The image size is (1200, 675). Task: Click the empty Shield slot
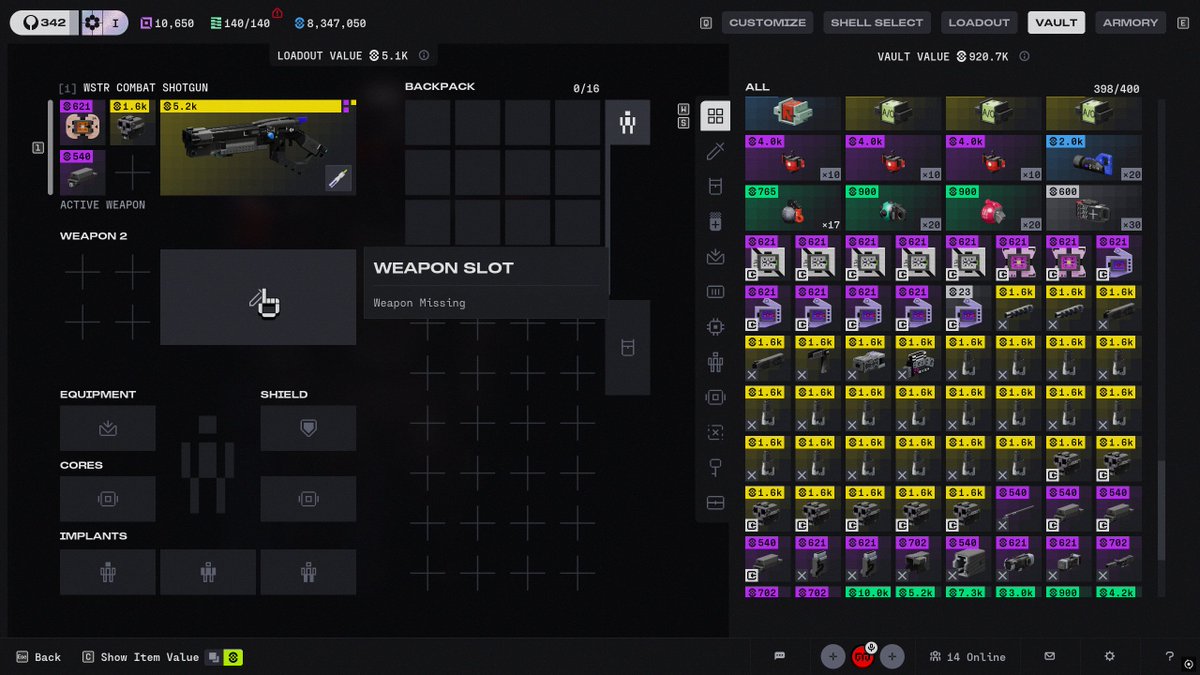click(x=308, y=428)
